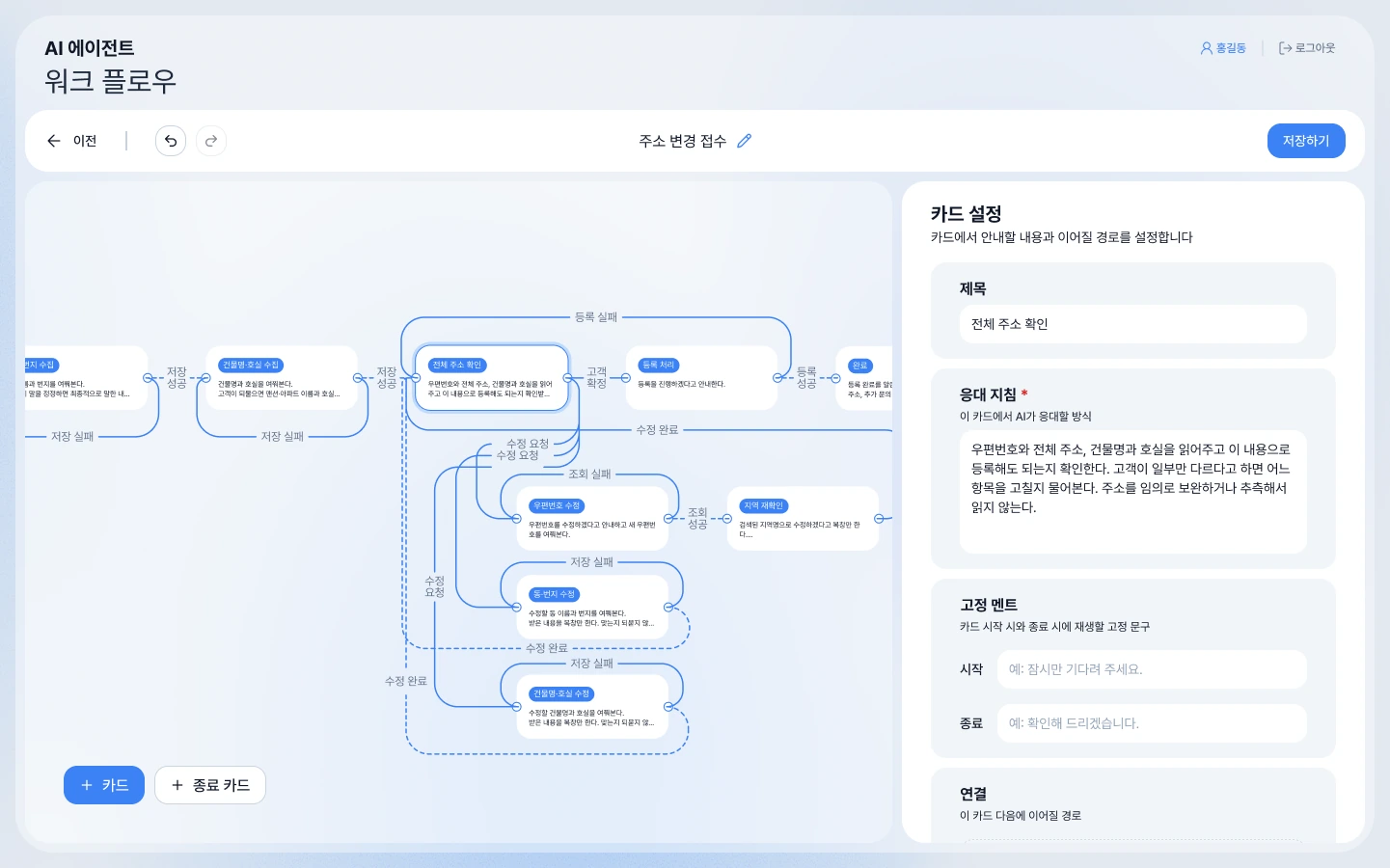The image size is (1390, 868).
Task: Select the 건물명·호실 수집 card
Action: [282, 378]
